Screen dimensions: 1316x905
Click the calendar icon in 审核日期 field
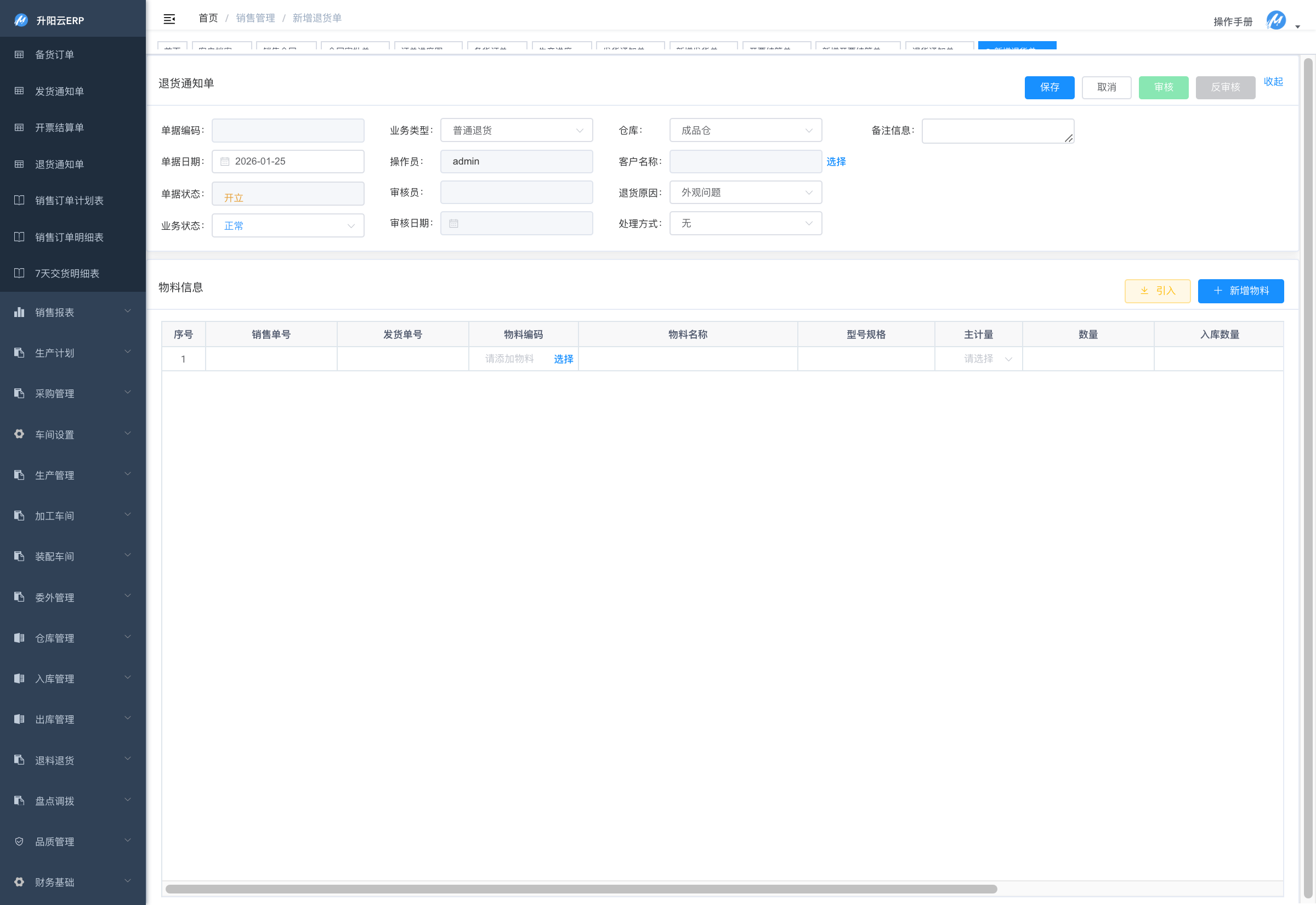453,223
